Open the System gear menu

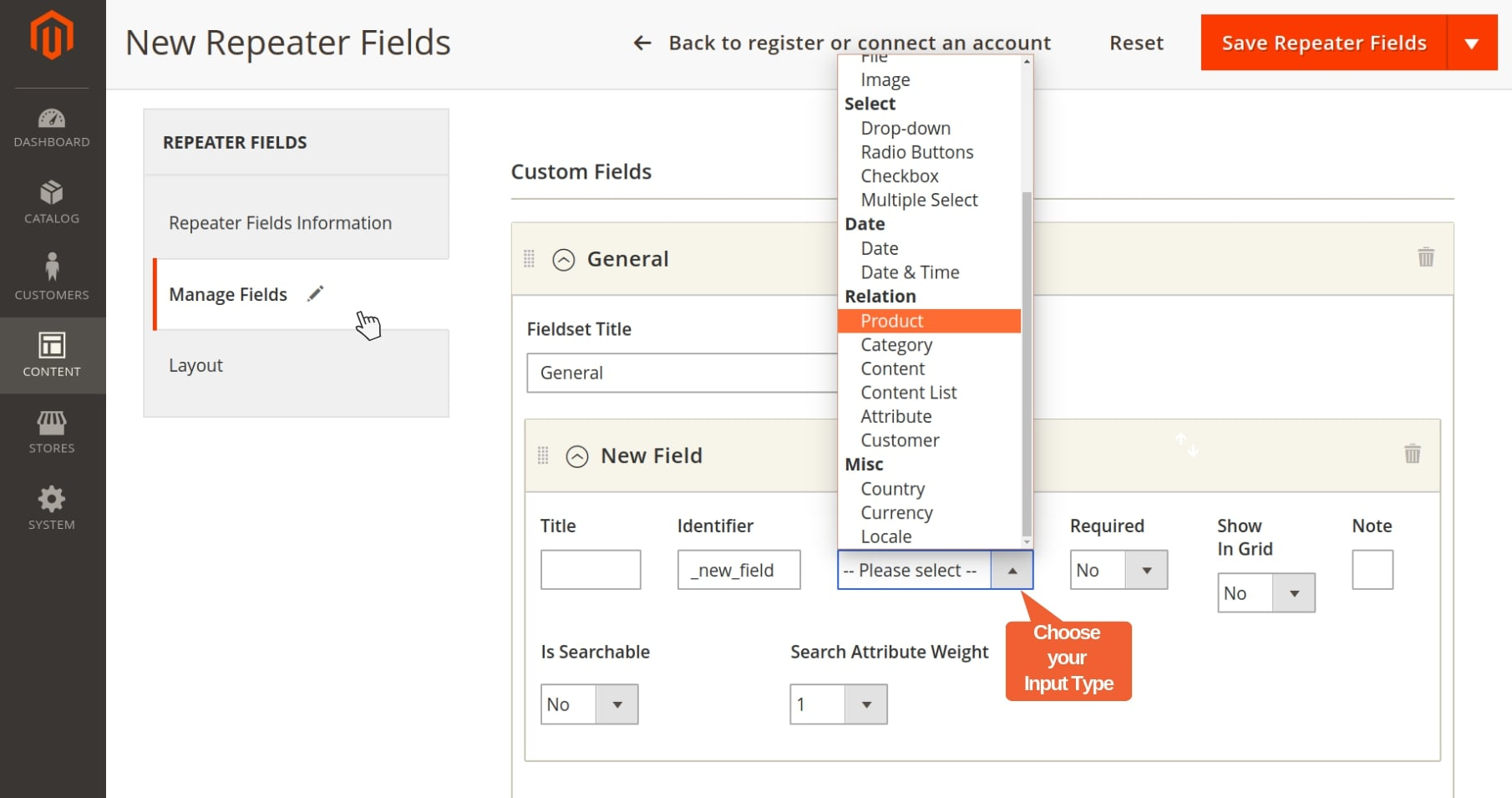pos(52,508)
